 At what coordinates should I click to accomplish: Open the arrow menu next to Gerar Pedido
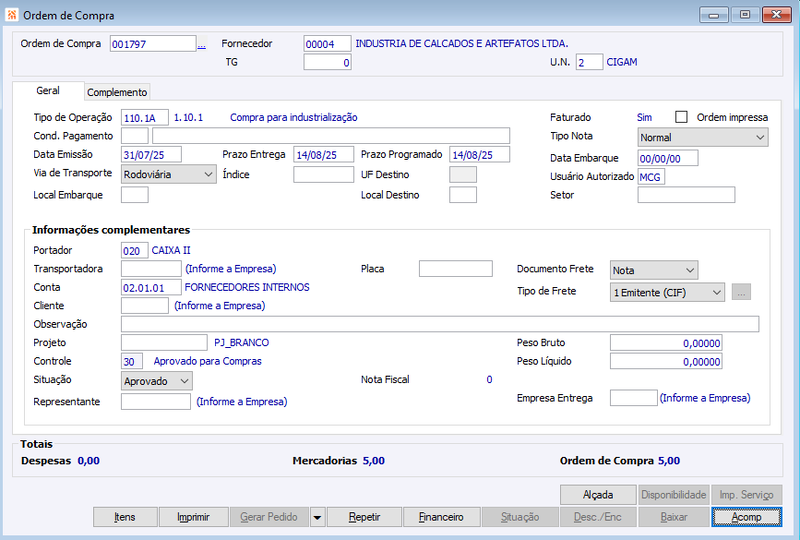pyautogui.click(x=317, y=517)
